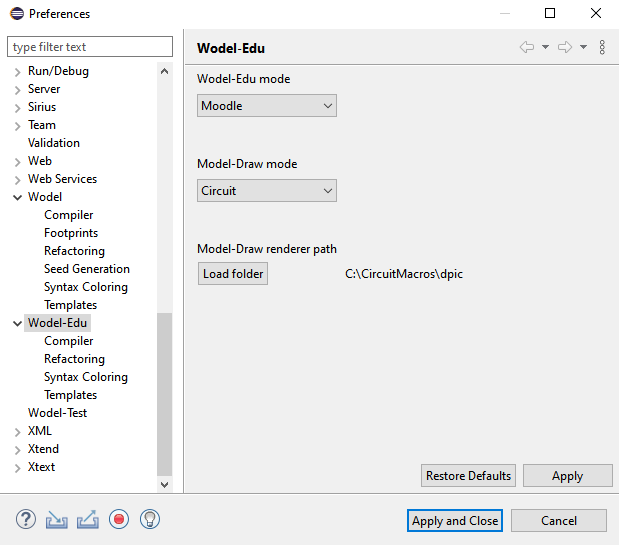Select Footprints under Wodel

tap(71, 233)
